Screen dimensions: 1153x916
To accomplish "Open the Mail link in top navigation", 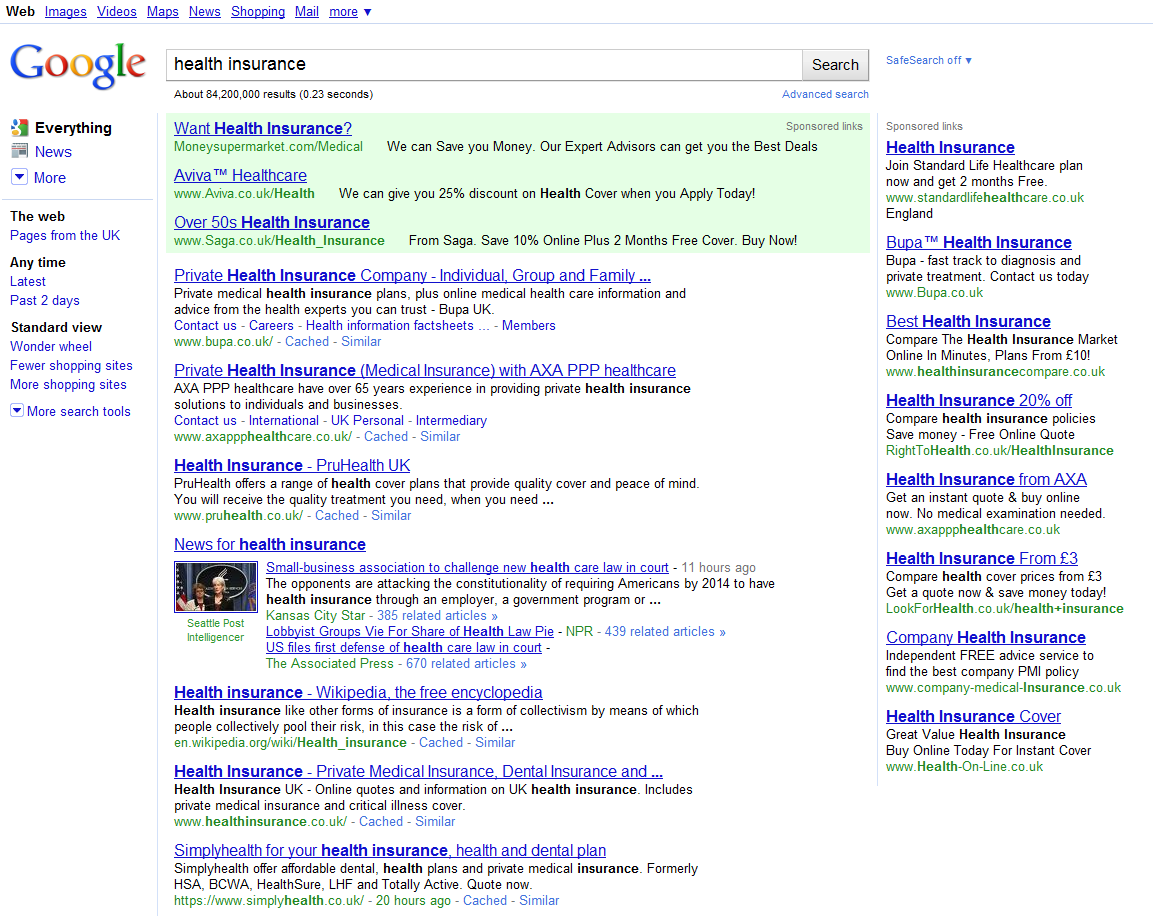I will point(307,12).
